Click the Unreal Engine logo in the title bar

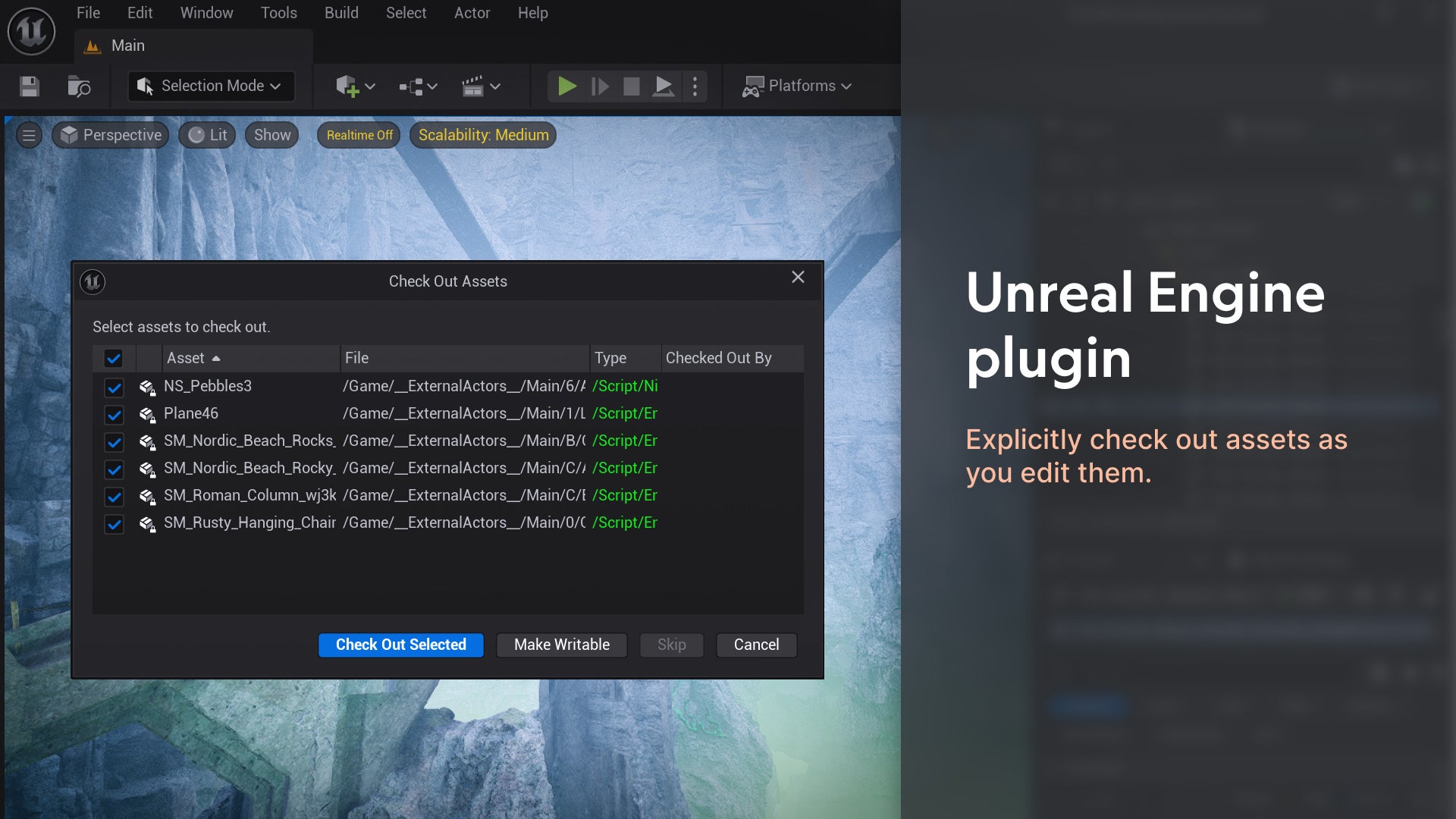click(31, 31)
